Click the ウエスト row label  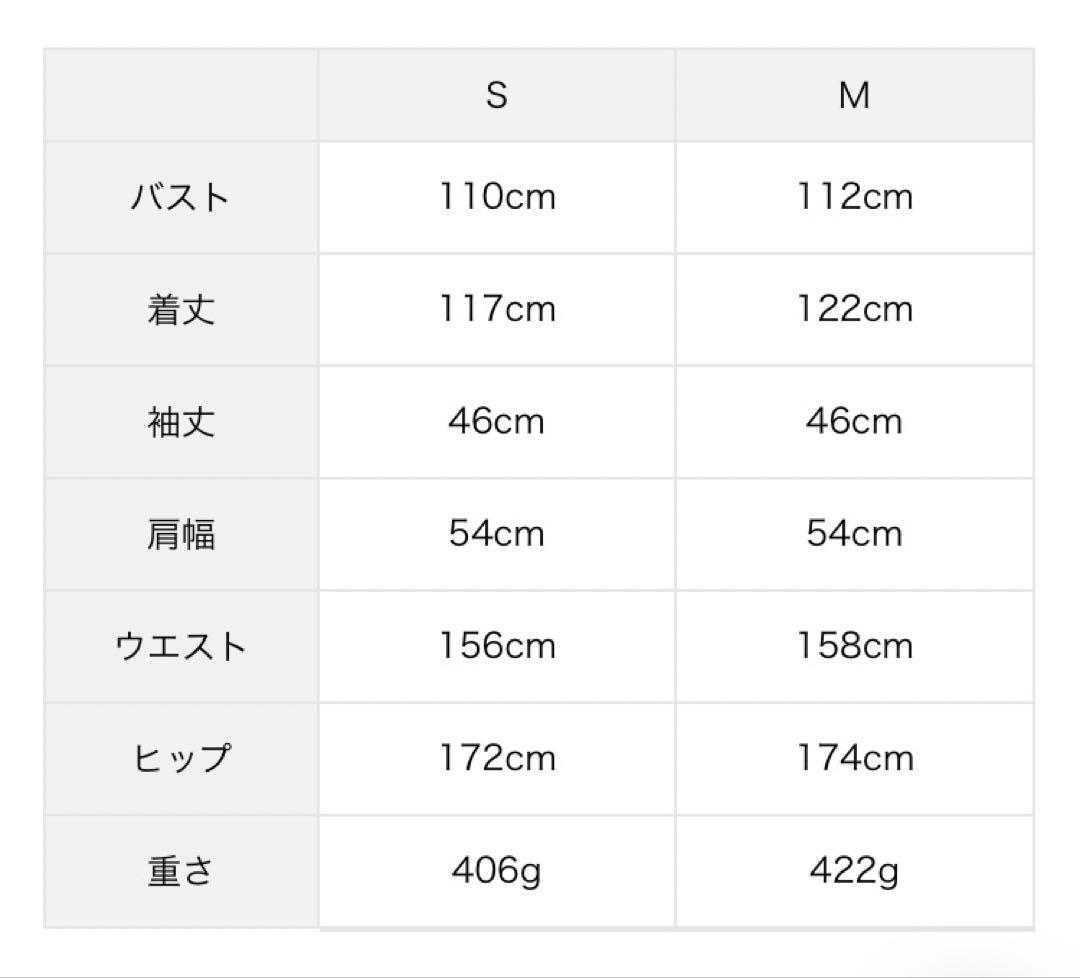pos(181,646)
